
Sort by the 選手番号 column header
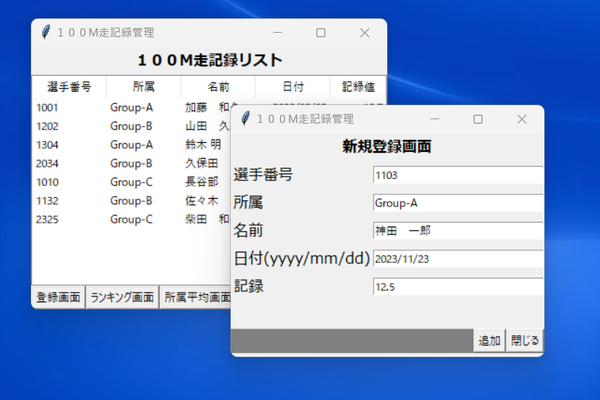pos(69,87)
